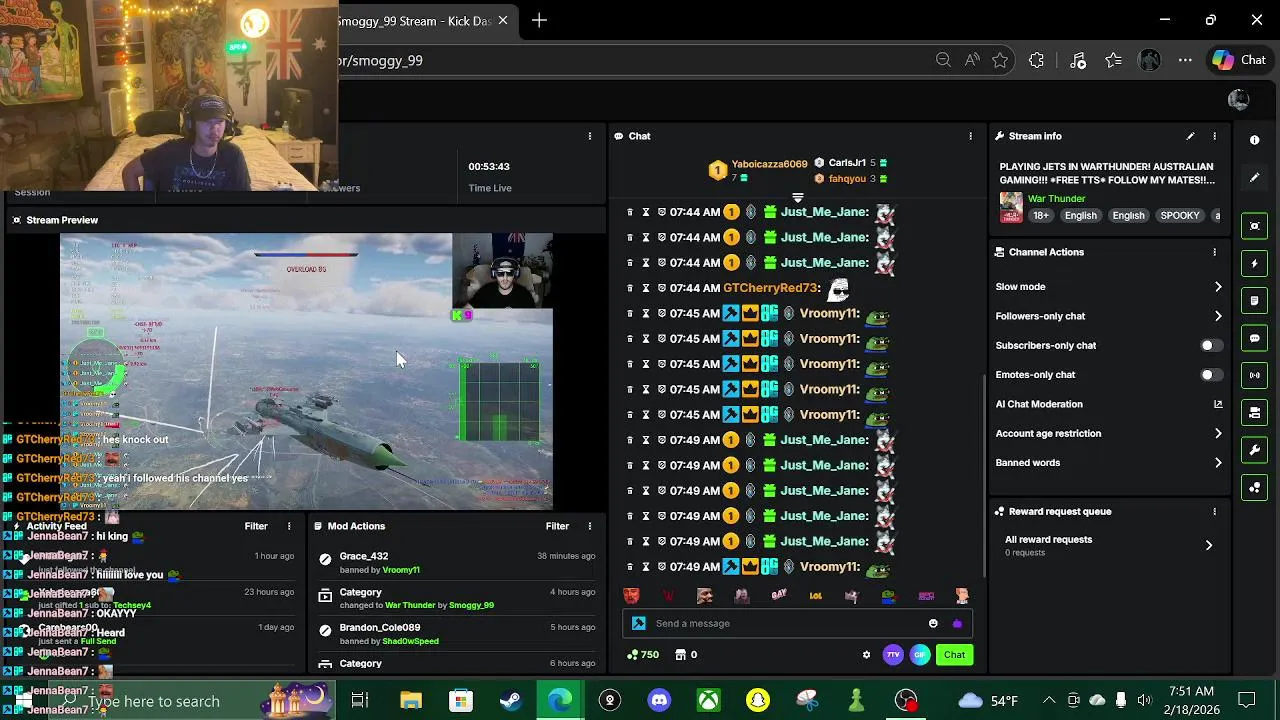Open Filter in the Activity Feed

click(x=256, y=526)
